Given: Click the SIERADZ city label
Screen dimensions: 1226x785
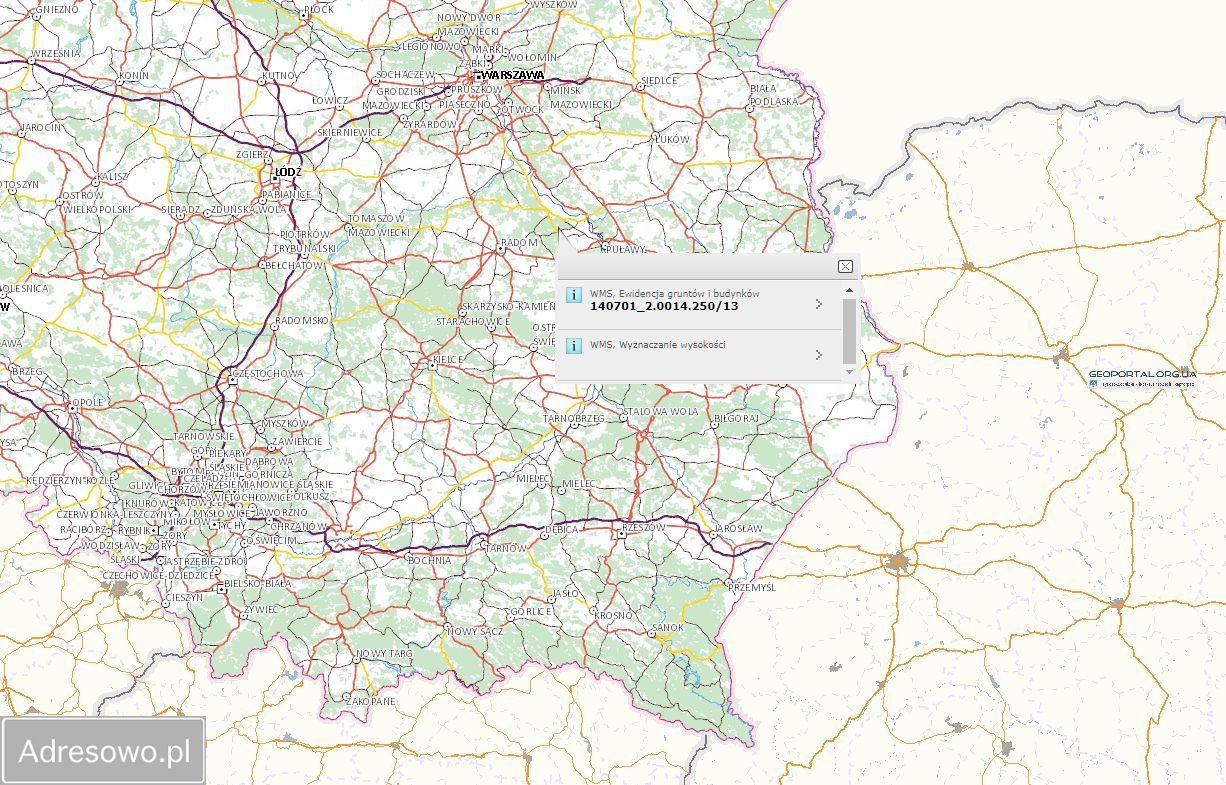Looking at the screenshot, I should tap(181, 210).
